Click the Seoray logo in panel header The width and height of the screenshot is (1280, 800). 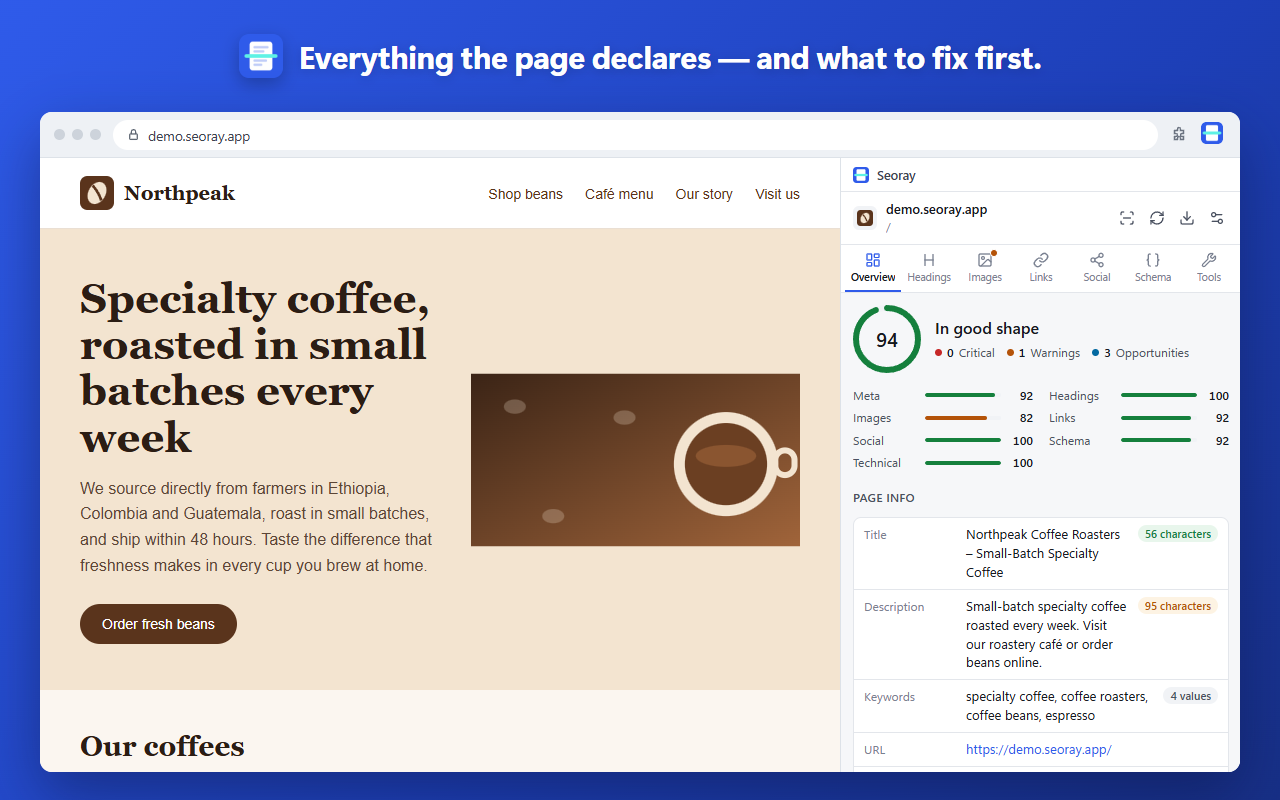pos(861,175)
